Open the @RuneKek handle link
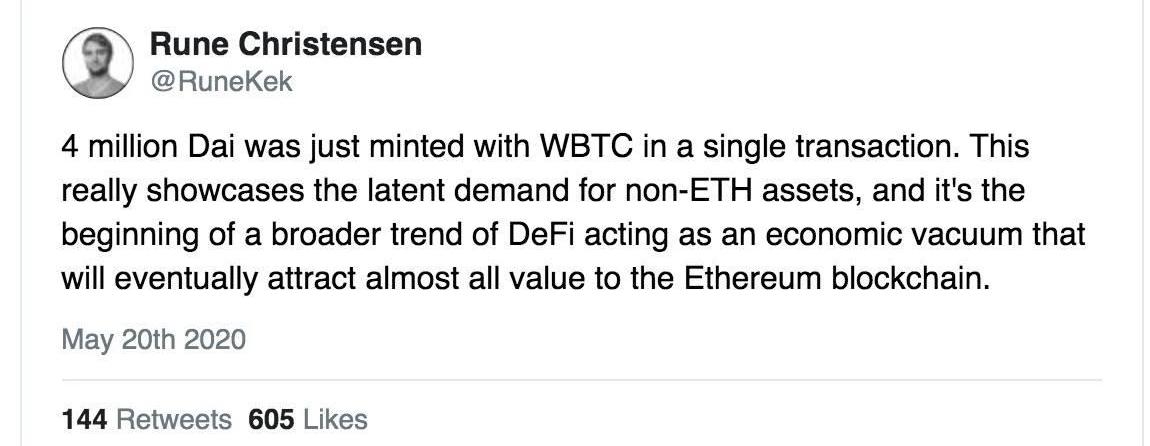Screen dimensions: 1150x446 221,81
